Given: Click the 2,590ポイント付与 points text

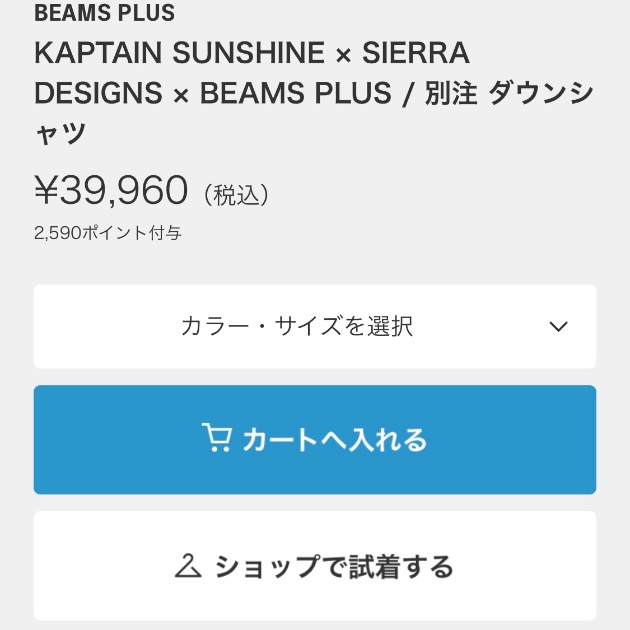Looking at the screenshot, I should pos(108,233).
